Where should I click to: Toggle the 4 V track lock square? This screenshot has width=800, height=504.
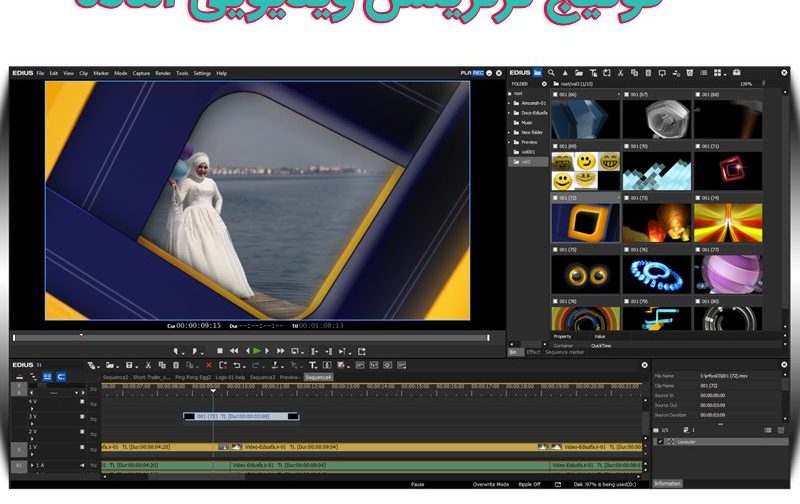(x=82, y=401)
